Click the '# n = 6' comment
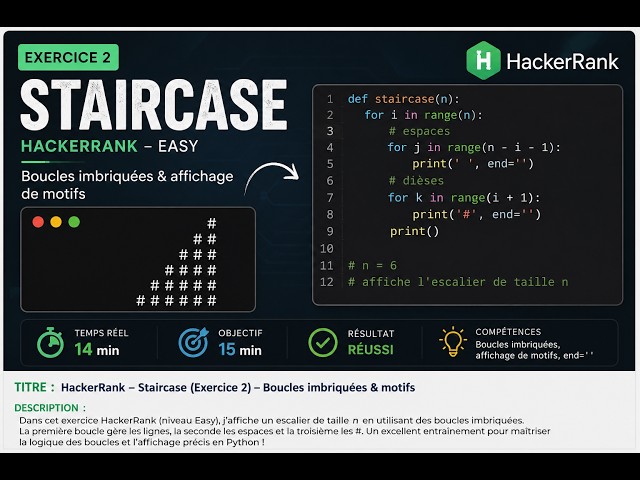 (x=372, y=266)
